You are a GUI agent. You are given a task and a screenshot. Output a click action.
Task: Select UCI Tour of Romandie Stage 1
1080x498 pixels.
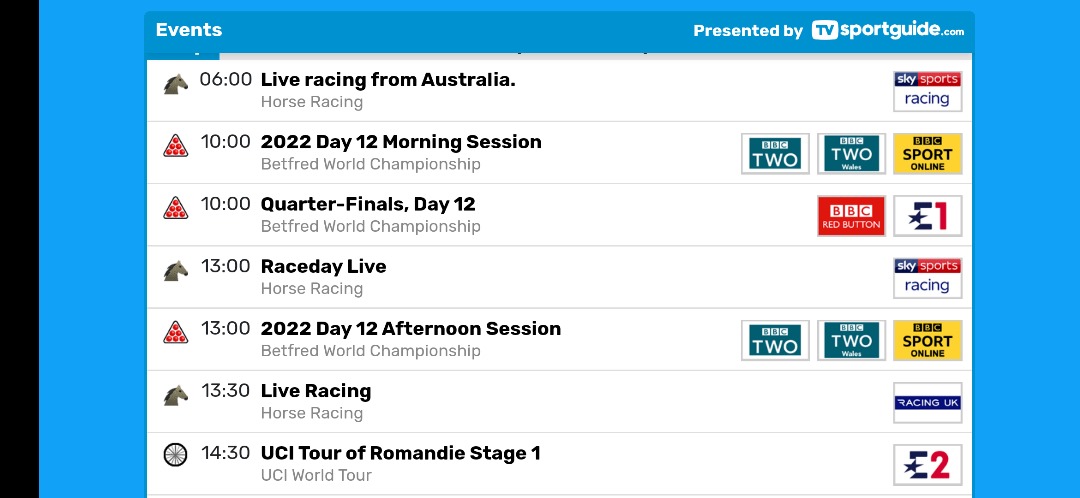[x=400, y=453]
